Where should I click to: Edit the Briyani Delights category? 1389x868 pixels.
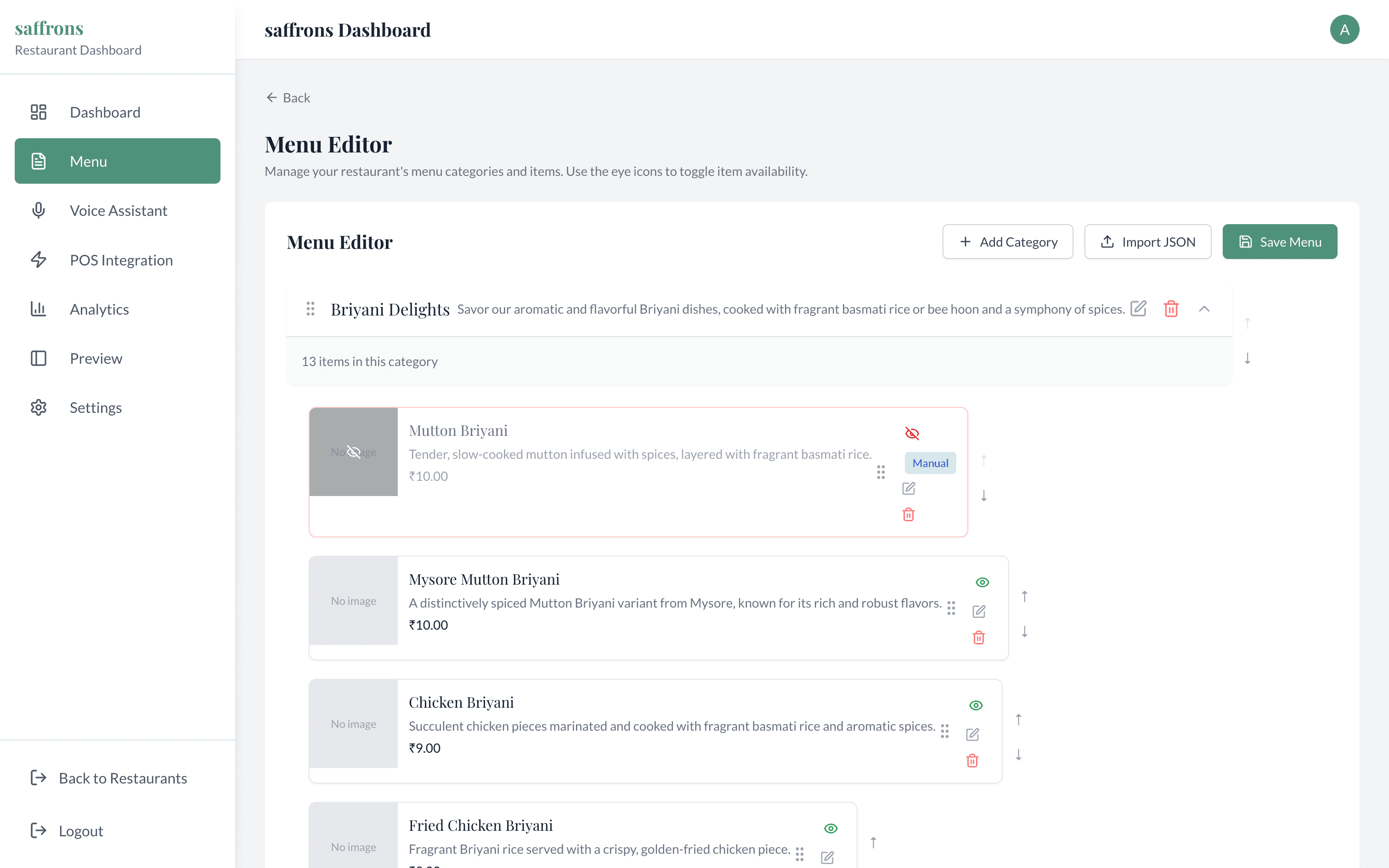[x=1138, y=308]
